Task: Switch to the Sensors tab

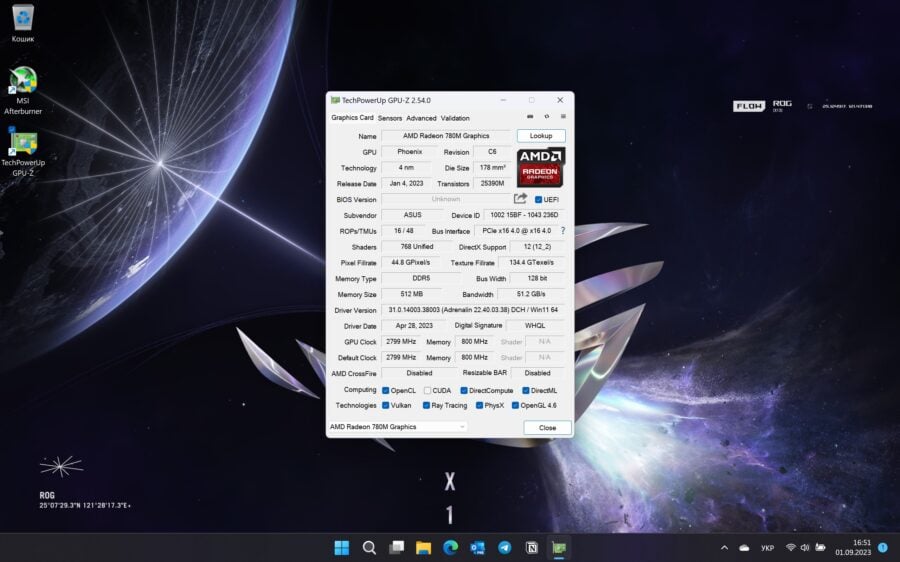Action: [x=390, y=118]
